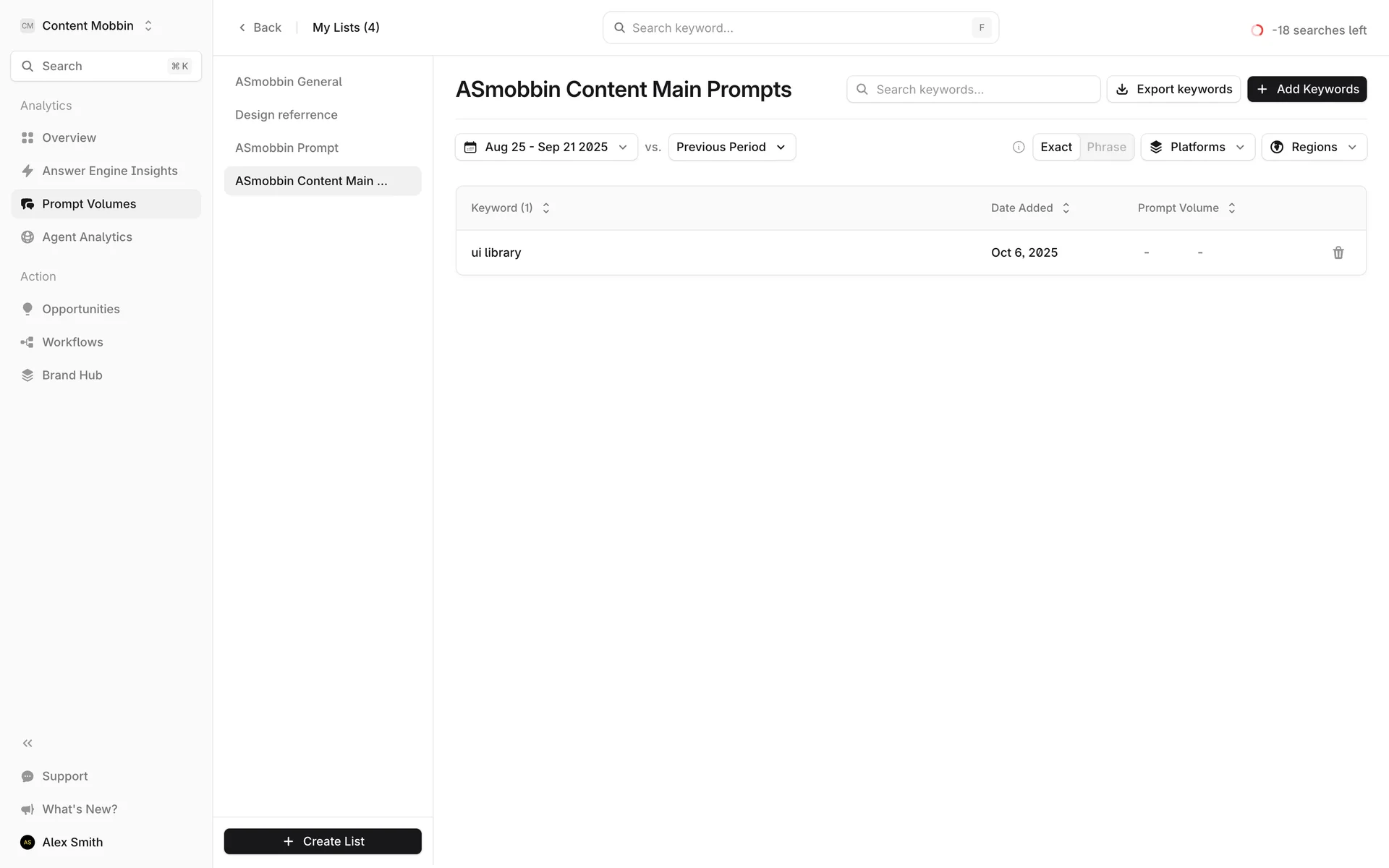Select Exact match type
1389x868 pixels.
pos(1055,148)
